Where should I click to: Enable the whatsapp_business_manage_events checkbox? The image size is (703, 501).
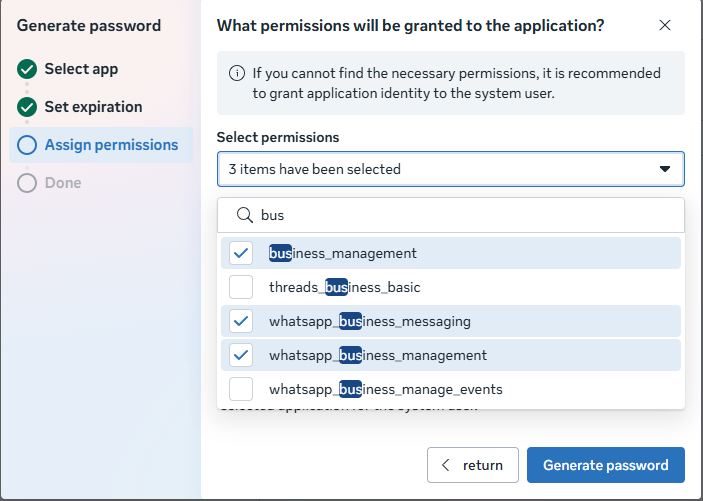(241, 389)
